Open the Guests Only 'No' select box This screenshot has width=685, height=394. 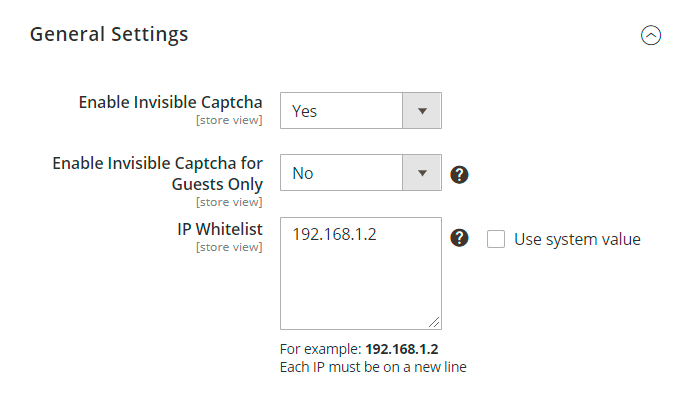click(361, 173)
